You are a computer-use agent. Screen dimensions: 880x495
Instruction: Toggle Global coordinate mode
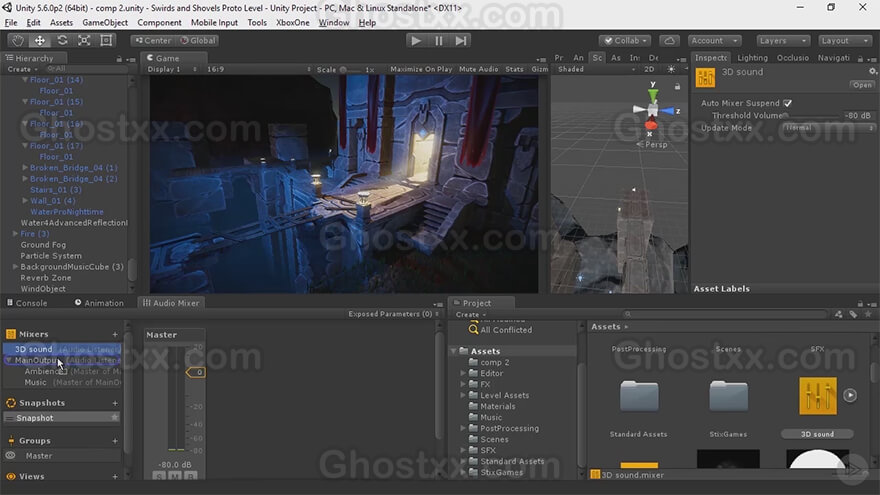198,40
